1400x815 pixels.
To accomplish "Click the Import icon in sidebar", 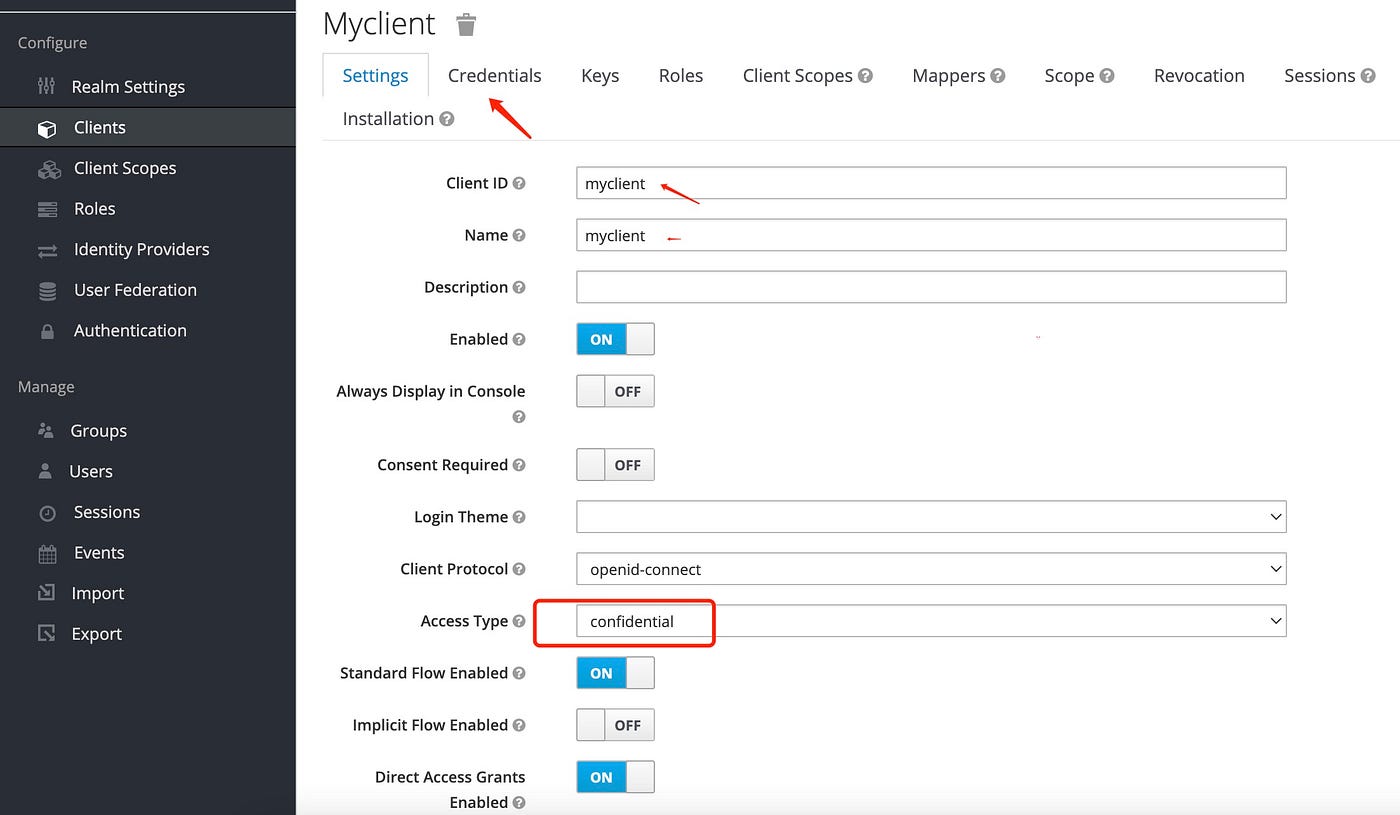I will (47, 593).
